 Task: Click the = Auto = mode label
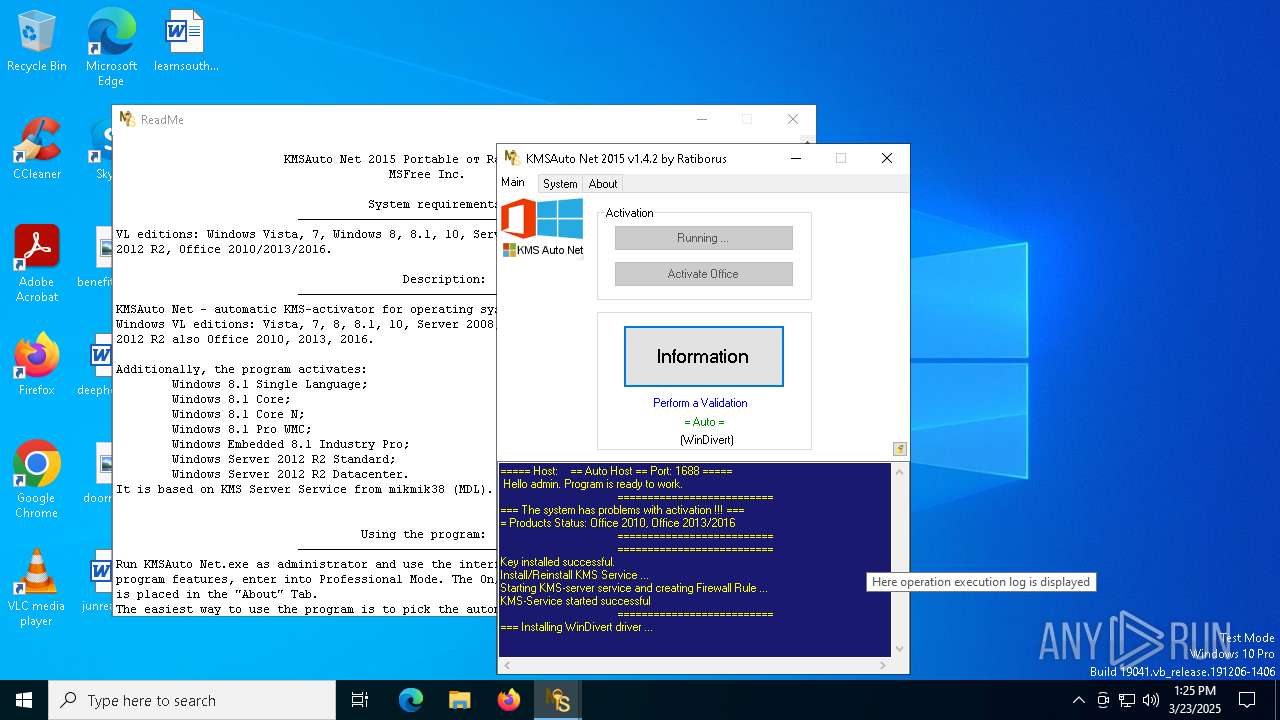click(x=704, y=422)
